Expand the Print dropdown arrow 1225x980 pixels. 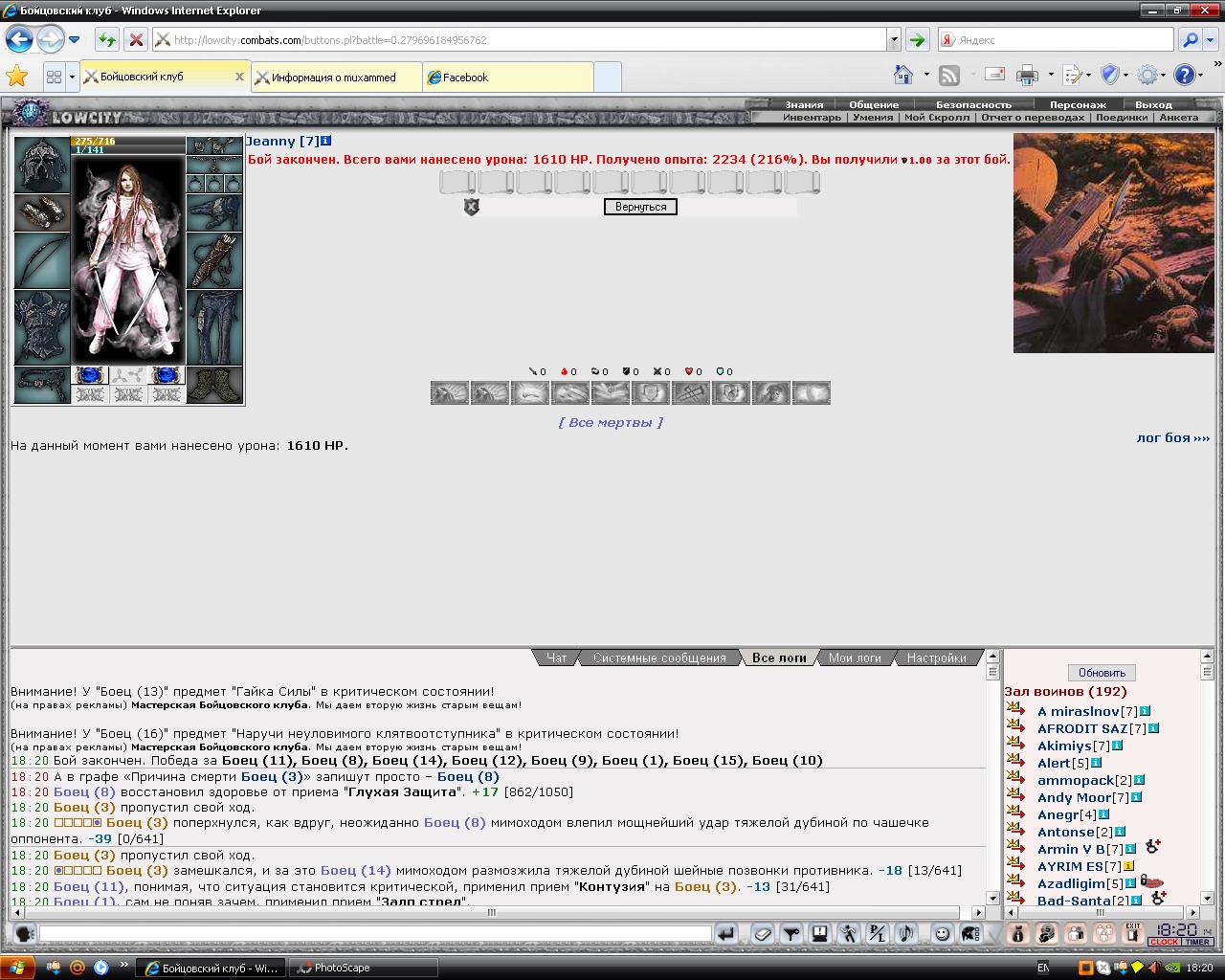click(x=1051, y=75)
